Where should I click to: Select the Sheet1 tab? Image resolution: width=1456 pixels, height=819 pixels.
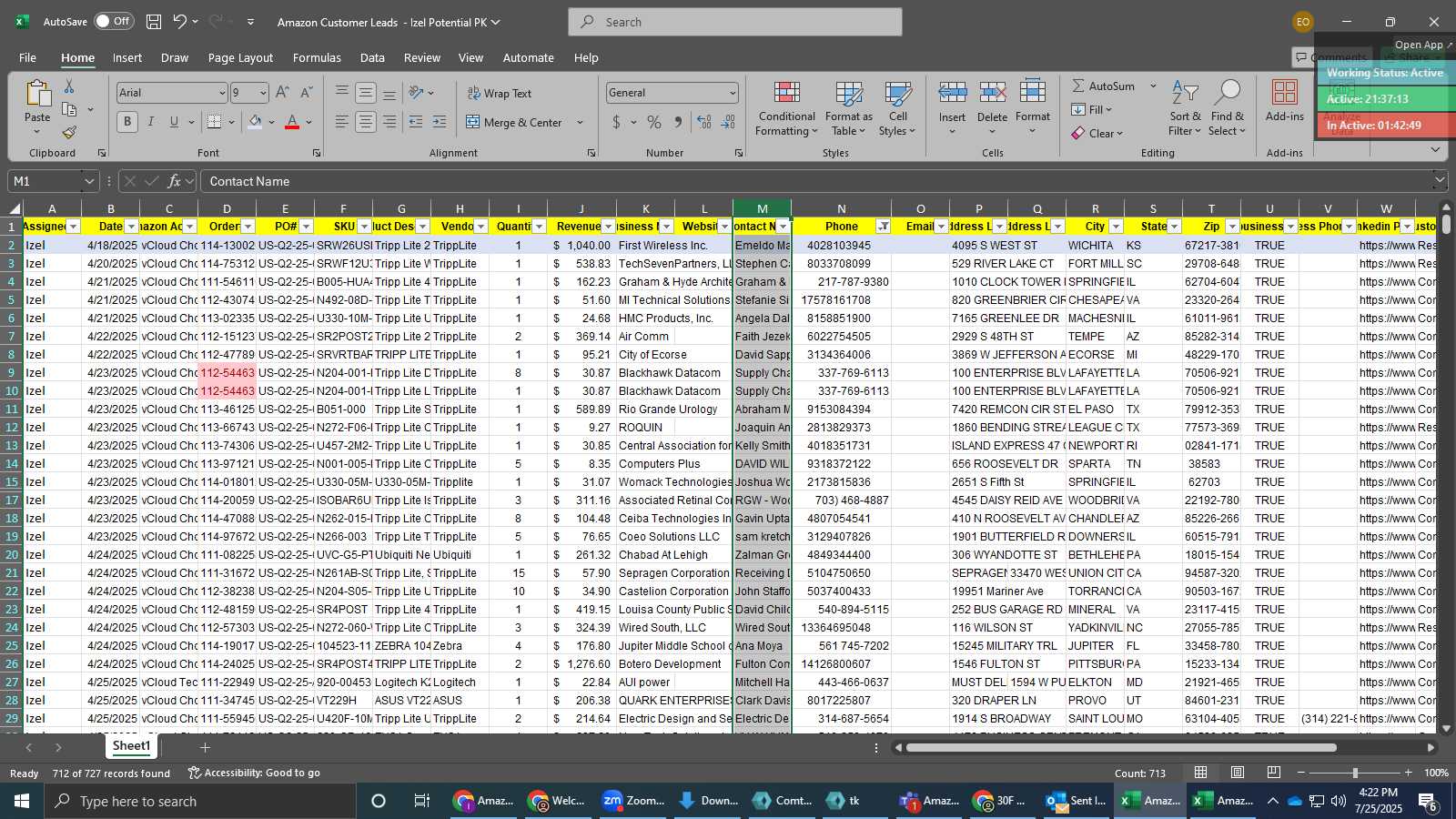(x=131, y=746)
